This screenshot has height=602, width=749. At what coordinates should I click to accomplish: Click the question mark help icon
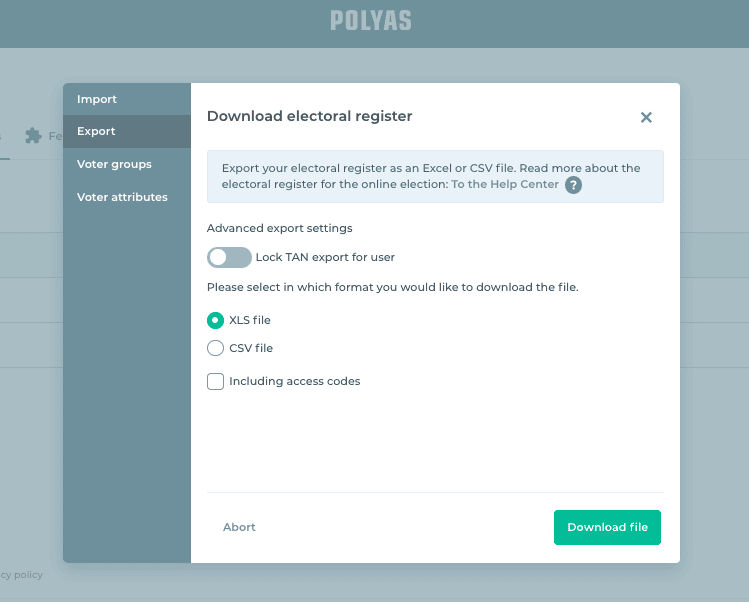[x=573, y=185]
